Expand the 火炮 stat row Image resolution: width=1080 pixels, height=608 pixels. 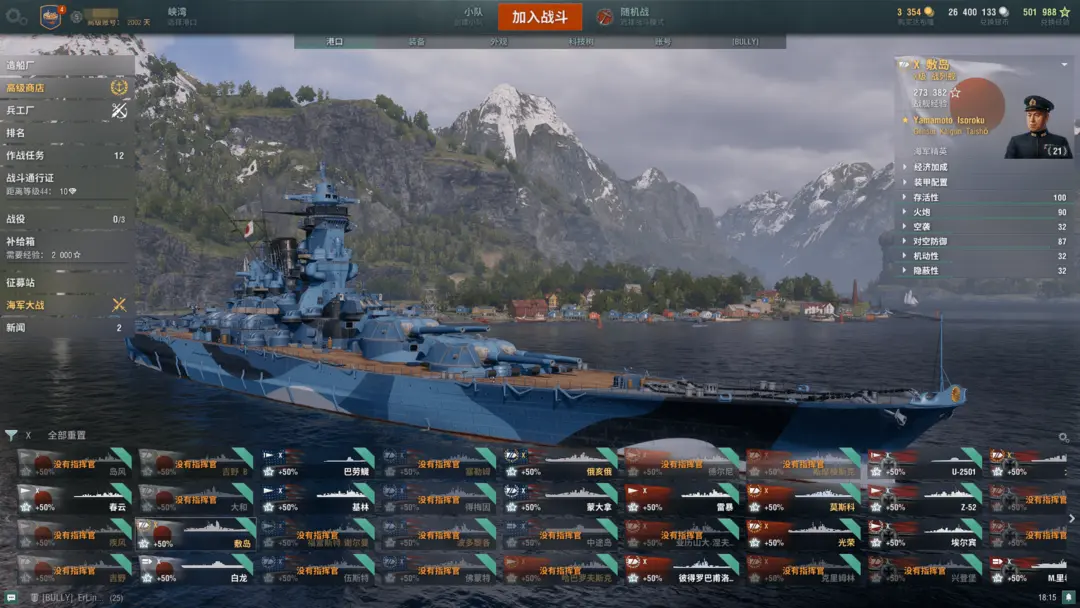pyautogui.click(x=985, y=212)
